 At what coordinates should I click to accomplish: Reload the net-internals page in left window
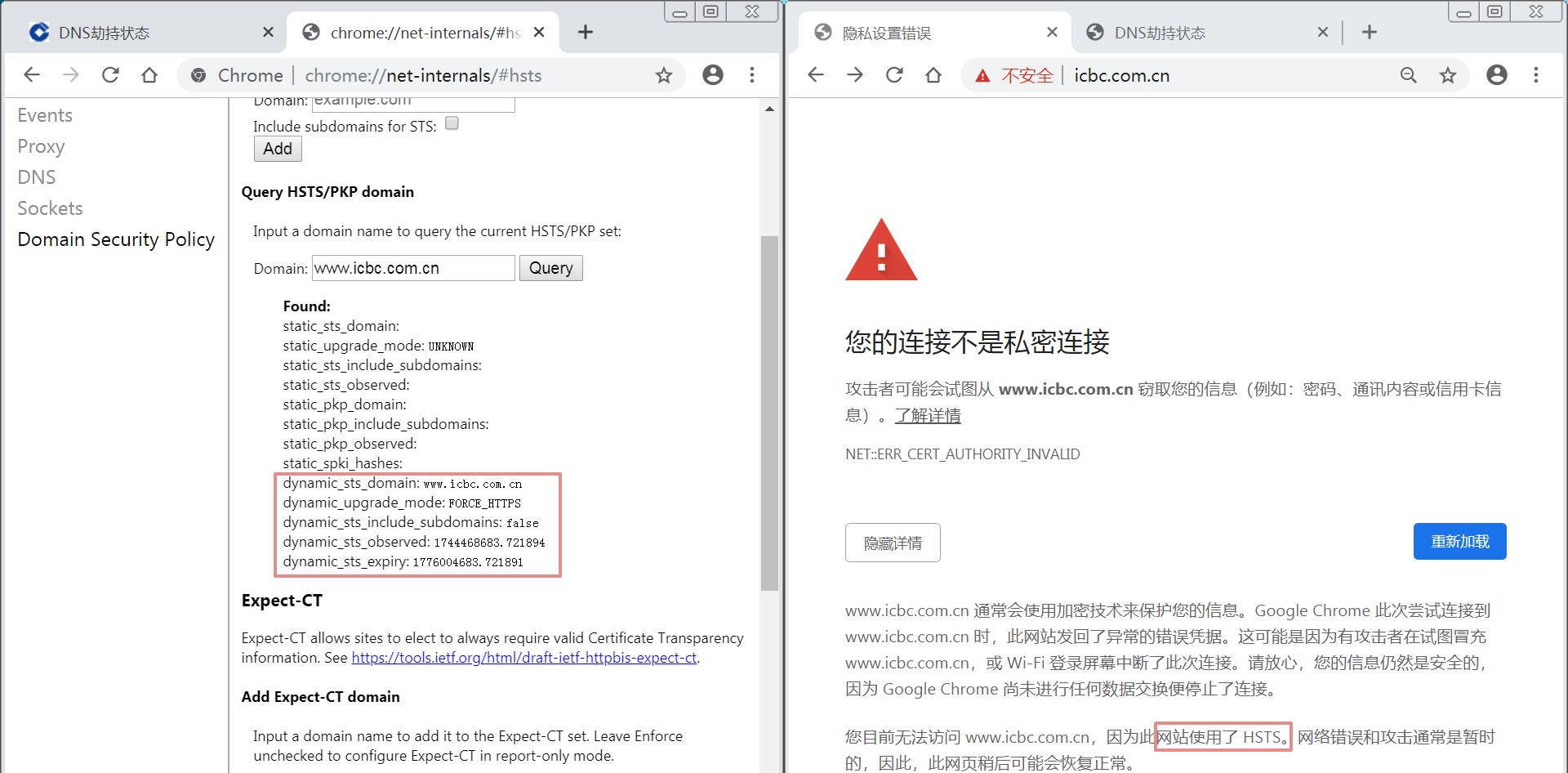pos(110,75)
